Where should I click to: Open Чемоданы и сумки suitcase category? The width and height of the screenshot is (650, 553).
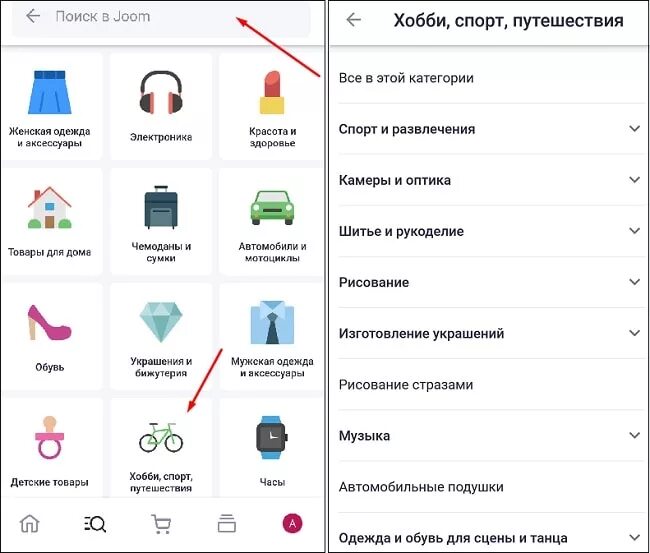(161, 207)
